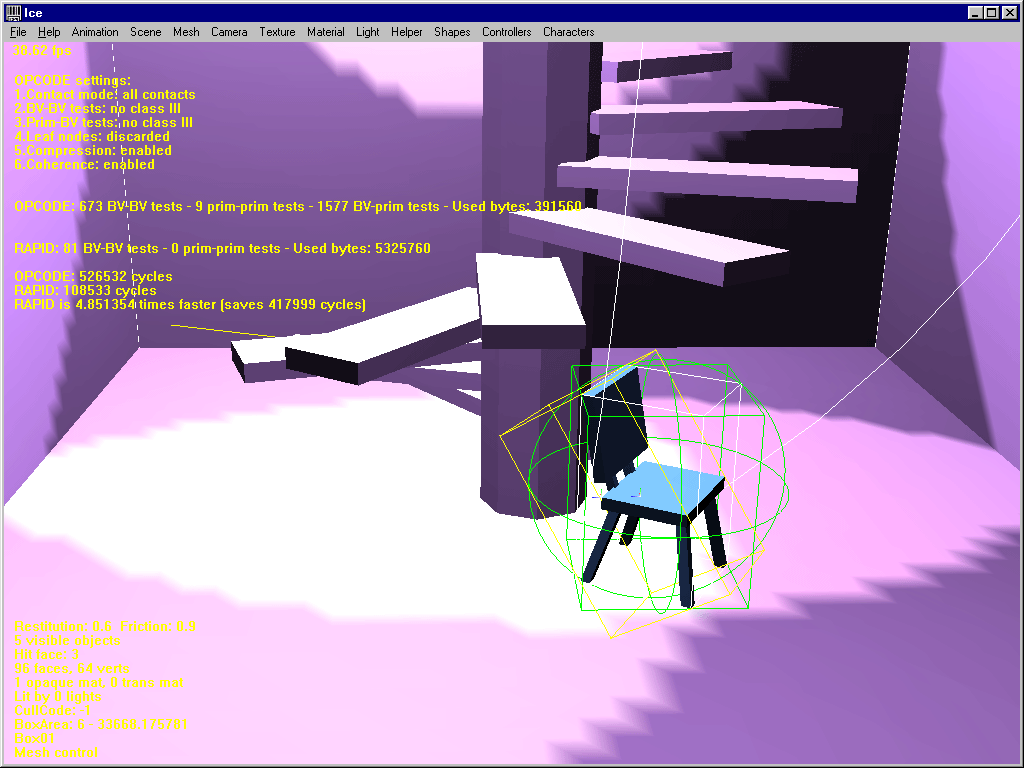Image resolution: width=1024 pixels, height=768 pixels.
Task: Click '5.Compression: enabled' line
Action: [93, 150]
